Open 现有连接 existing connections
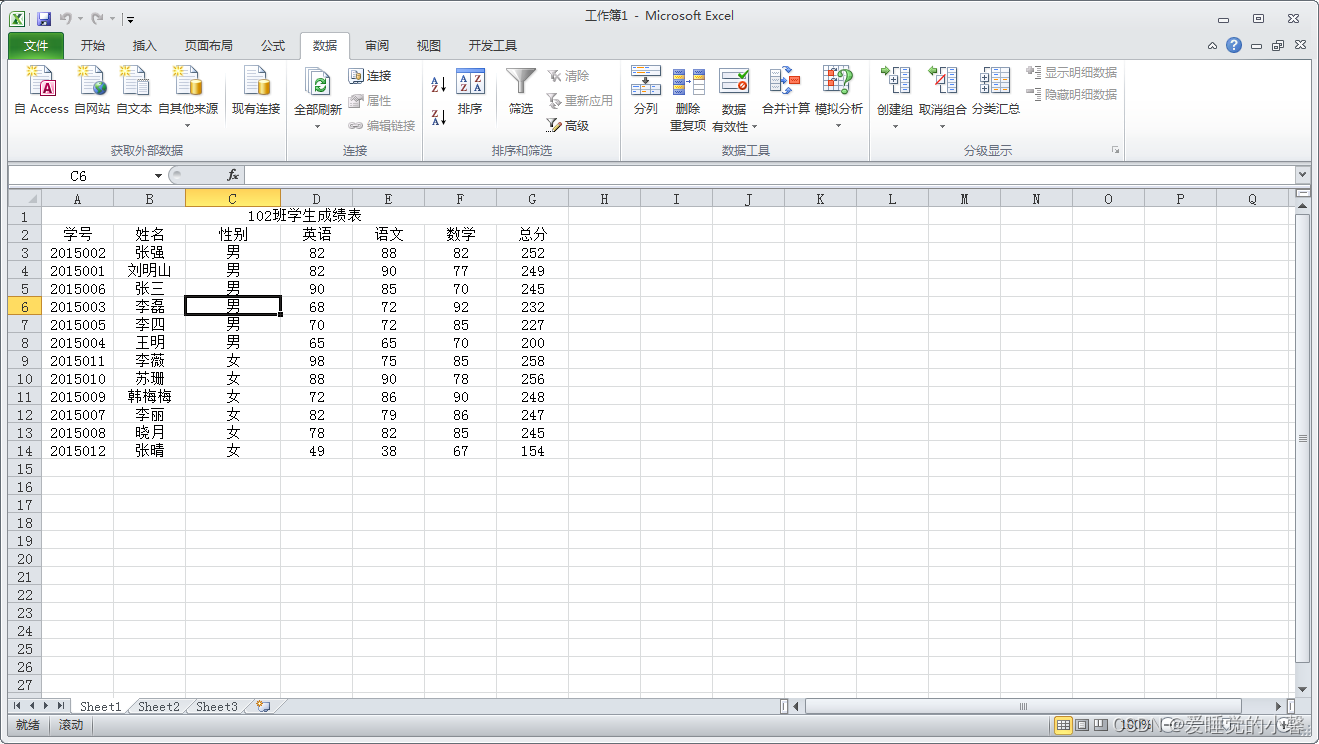The image size is (1319, 744). [256, 91]
